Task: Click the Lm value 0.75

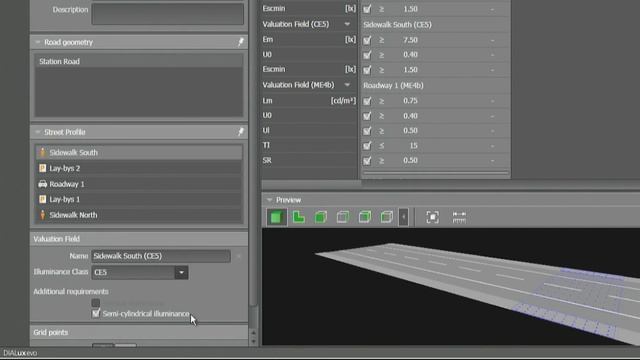Action: (x=410, y=101)
